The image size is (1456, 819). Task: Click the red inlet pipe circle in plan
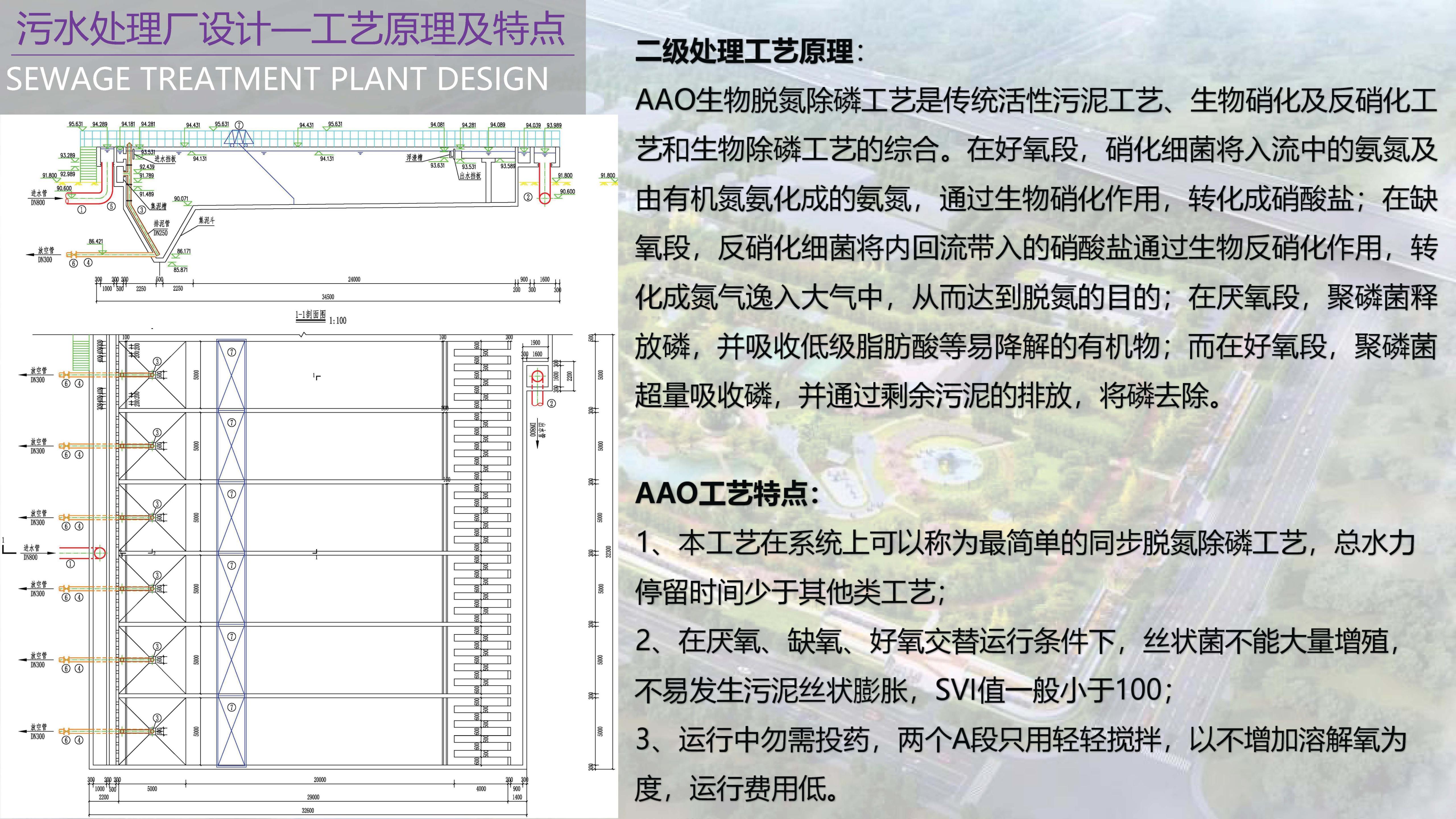coord(100,552)
